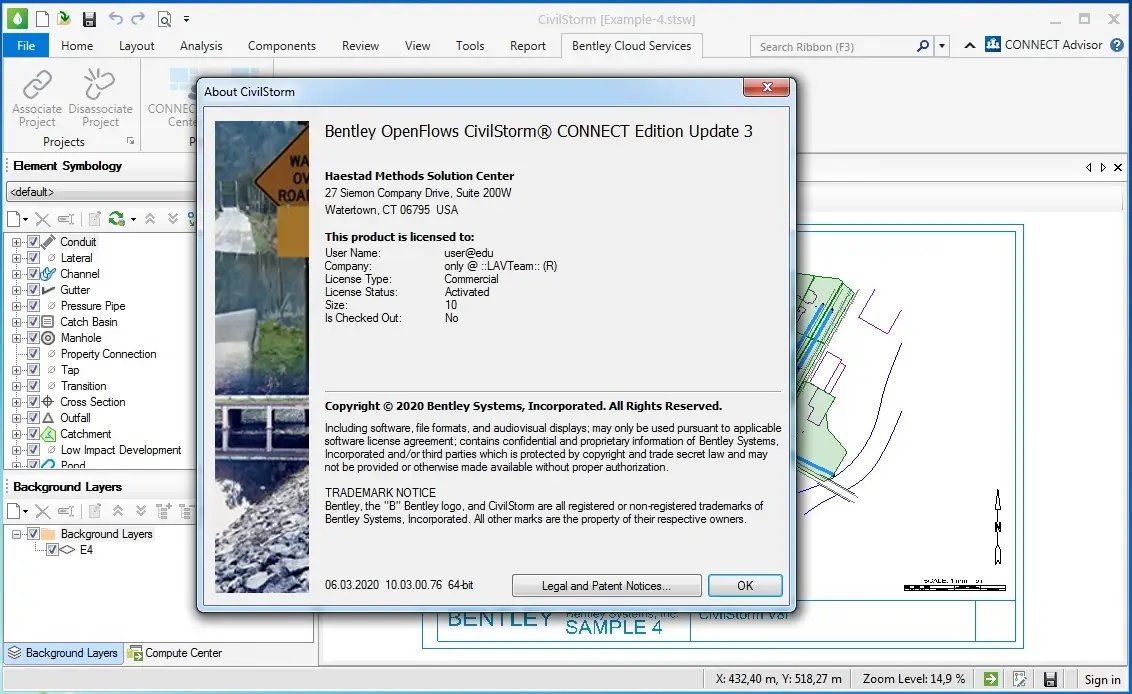
Task: Click the delete X icon in Element Symbology toolbar
Action: coord(43,219)
